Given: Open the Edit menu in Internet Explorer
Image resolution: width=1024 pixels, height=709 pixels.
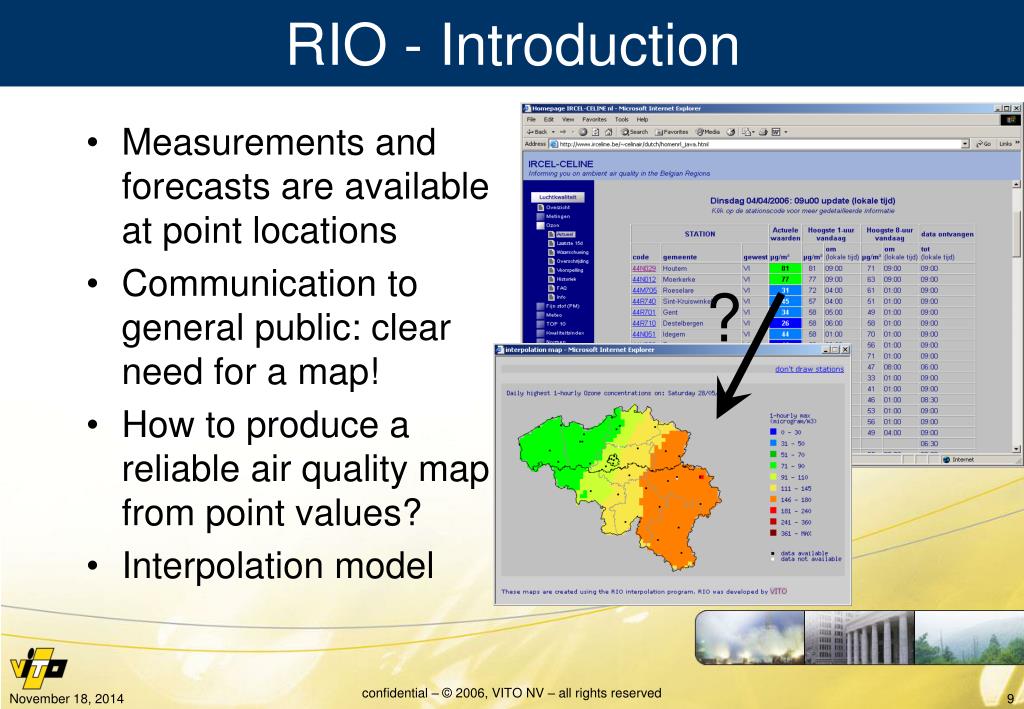Looking at the screenshot, I should (549, 119).
